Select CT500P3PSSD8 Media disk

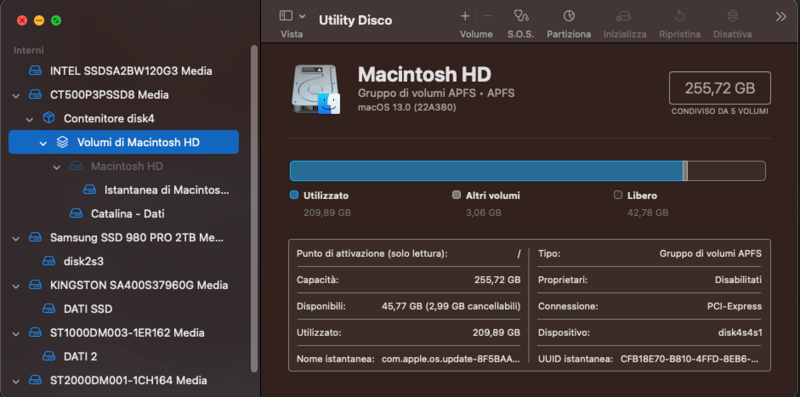point(109,95)
